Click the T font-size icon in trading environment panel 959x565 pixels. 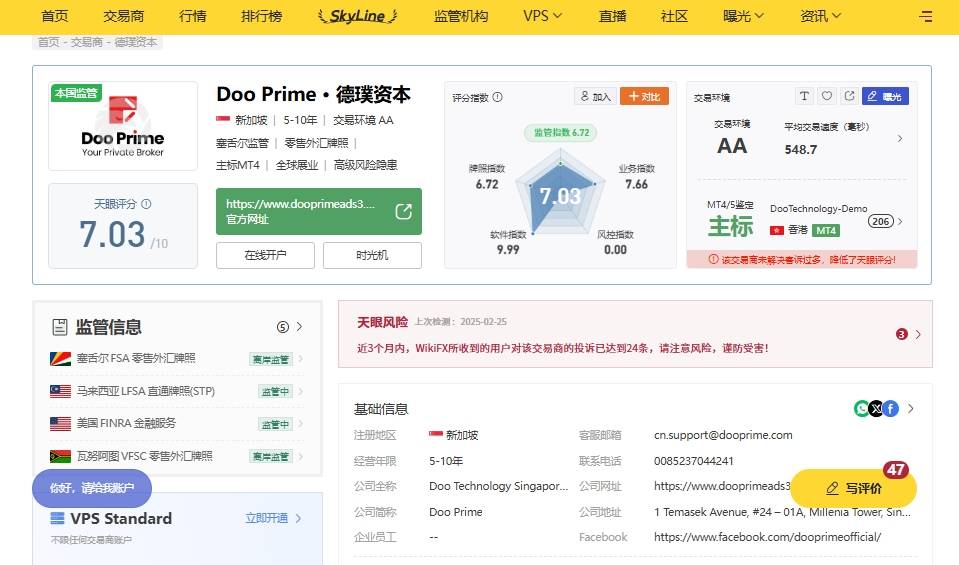point(804,96)
